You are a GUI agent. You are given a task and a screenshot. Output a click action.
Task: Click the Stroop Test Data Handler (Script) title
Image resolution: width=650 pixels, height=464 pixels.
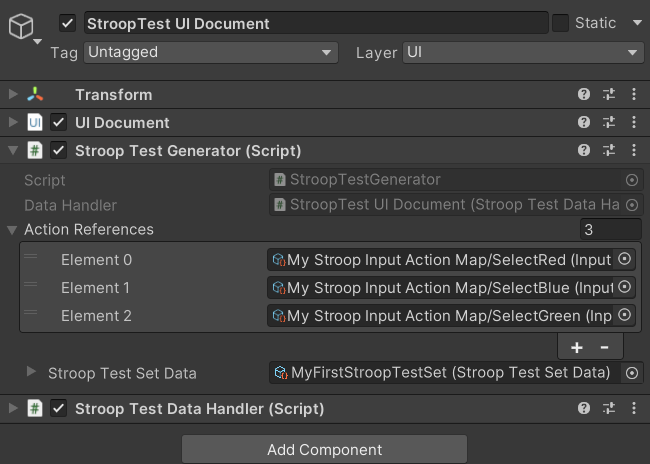tap(199, 409)
